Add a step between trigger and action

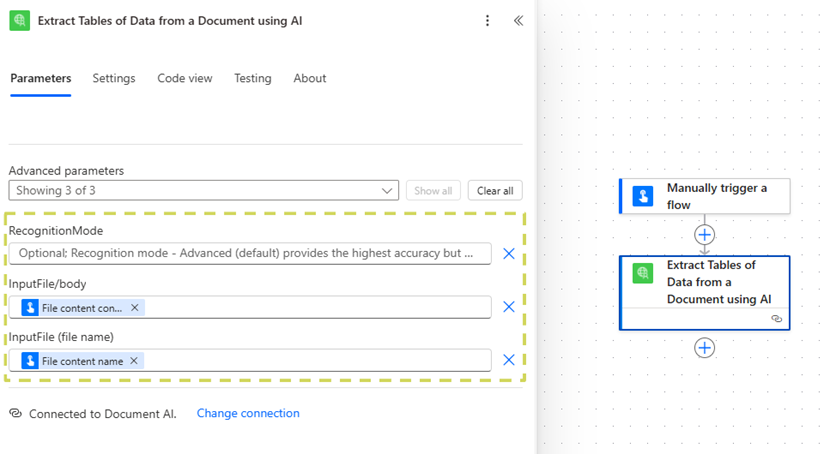click(x=705, y=234)
